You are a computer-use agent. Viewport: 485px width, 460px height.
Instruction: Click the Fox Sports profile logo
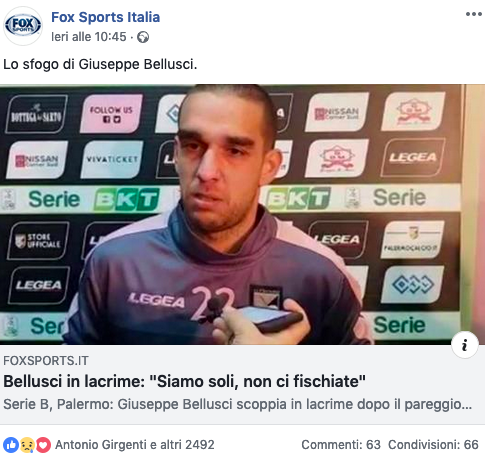click(23, 26)
